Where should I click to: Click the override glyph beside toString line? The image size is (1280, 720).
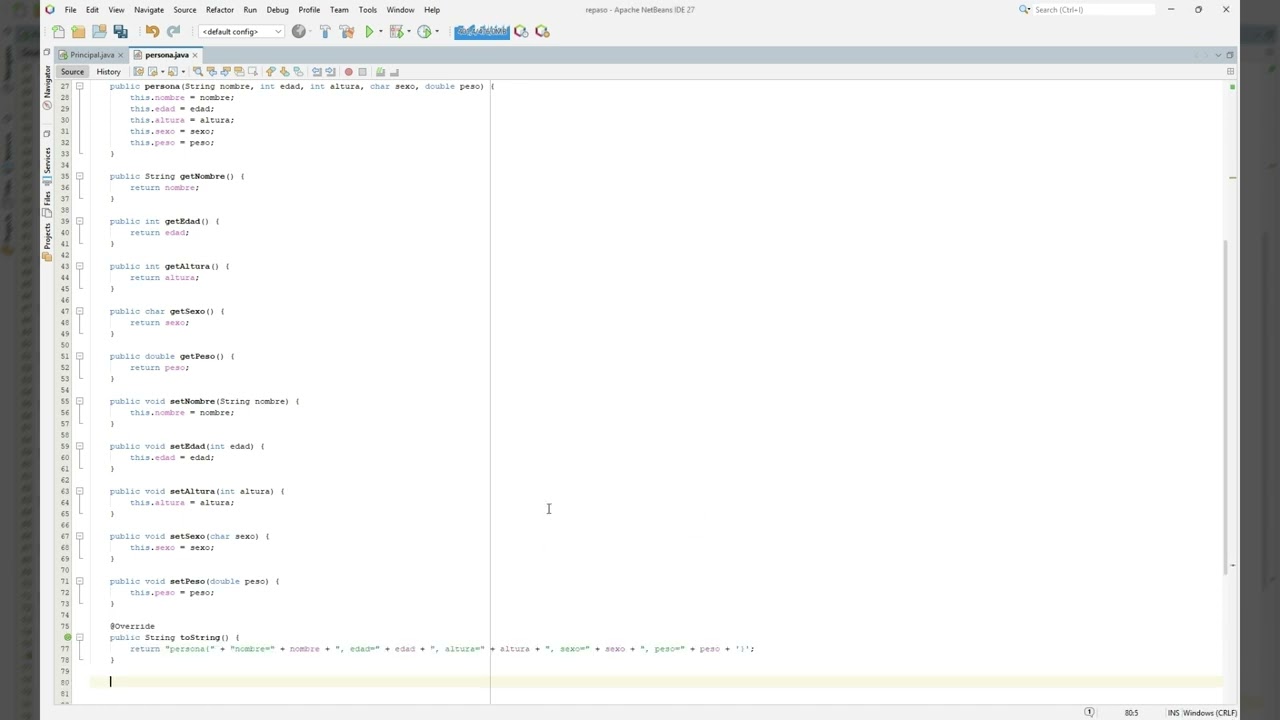68,637
